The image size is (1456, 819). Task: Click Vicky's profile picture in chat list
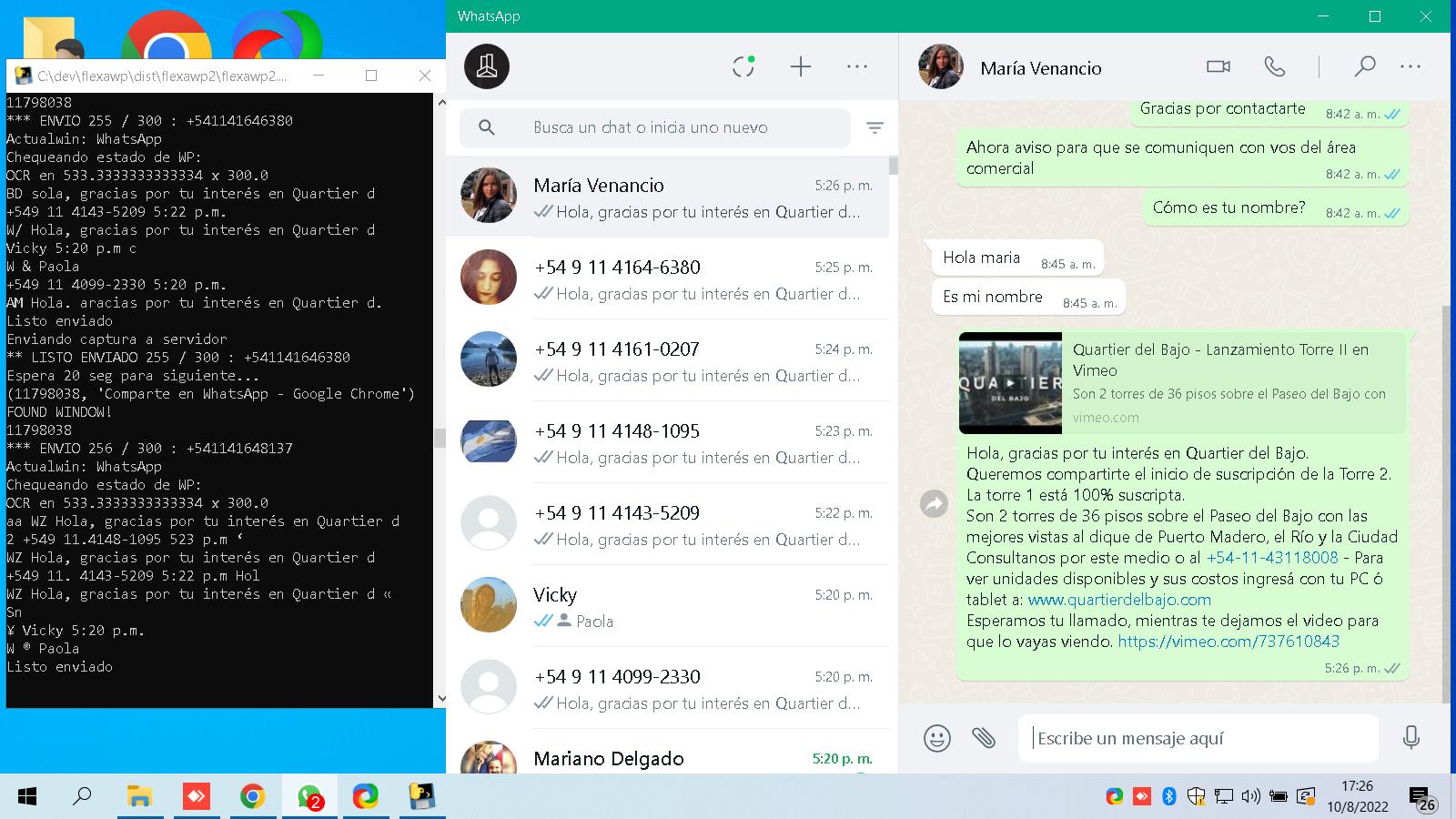click(x=489, y=604)
